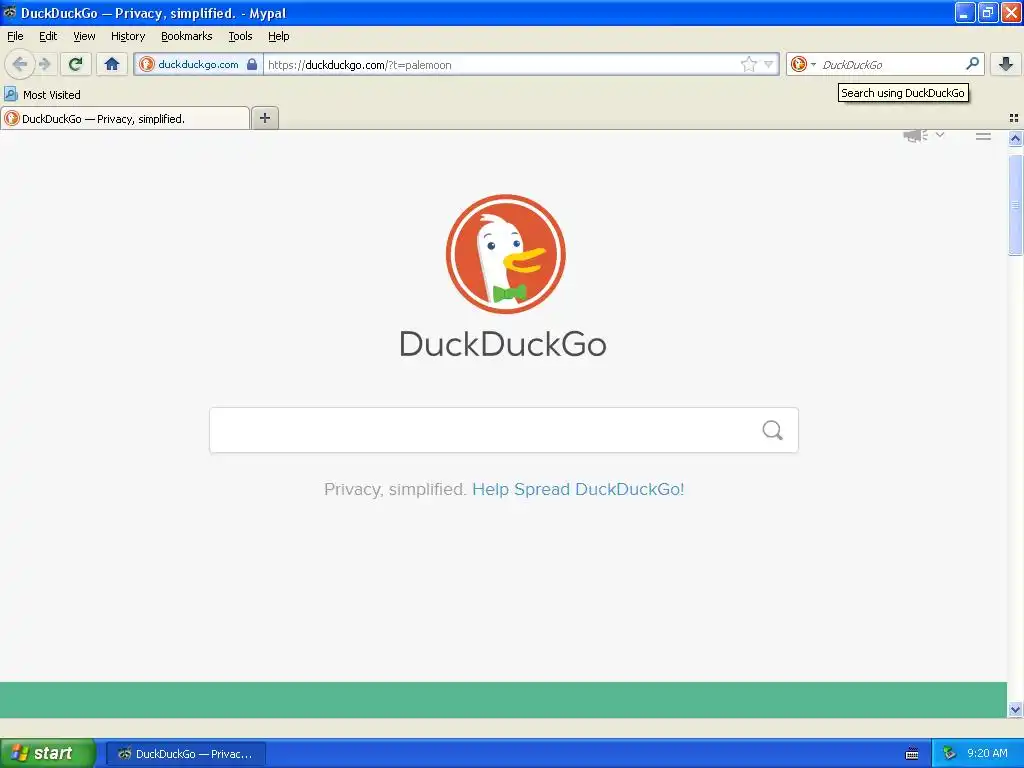This screenshot has height=768, width=1024.
Task: Select the DuckDuckGo taskbar window button
Action: coord(186,754)
